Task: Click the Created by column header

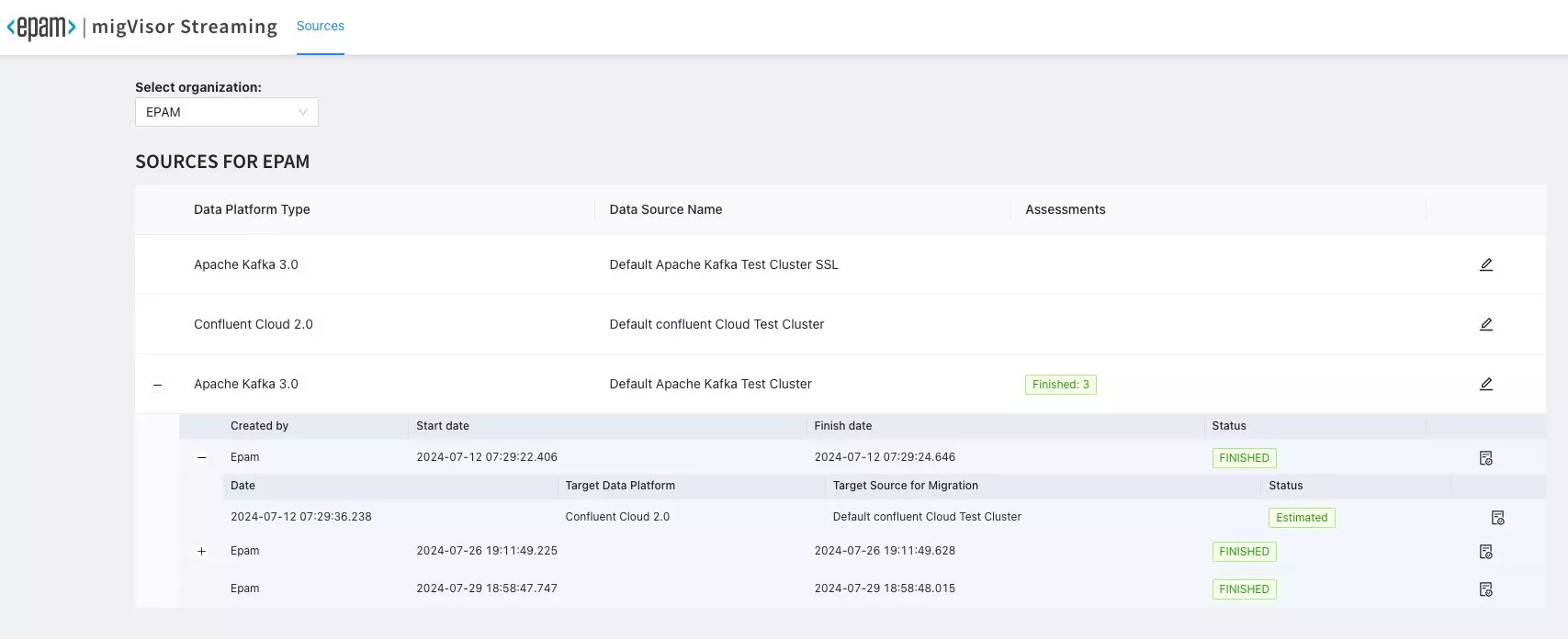Action: click(x=259, y=426)
